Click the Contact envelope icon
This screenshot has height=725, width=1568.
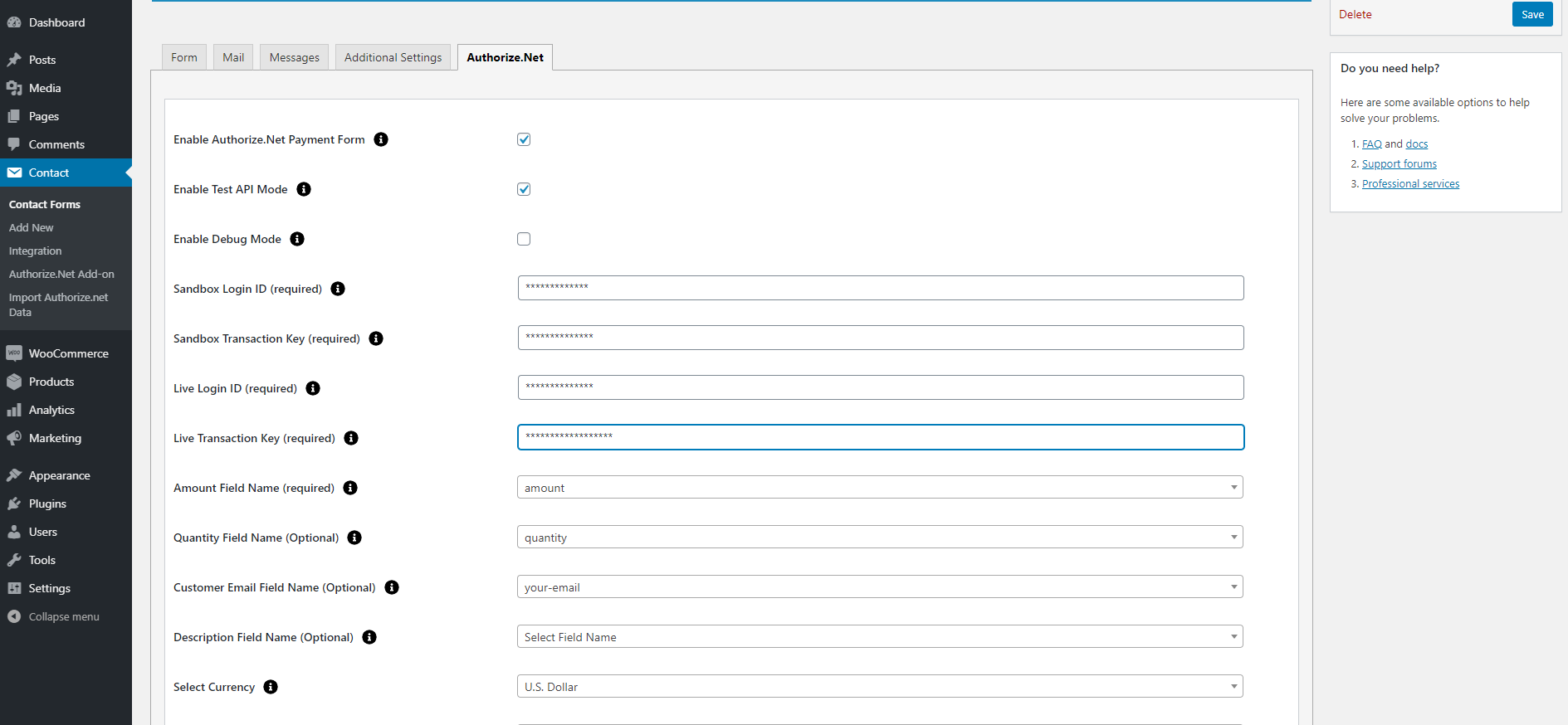click(x=14, y=173)
